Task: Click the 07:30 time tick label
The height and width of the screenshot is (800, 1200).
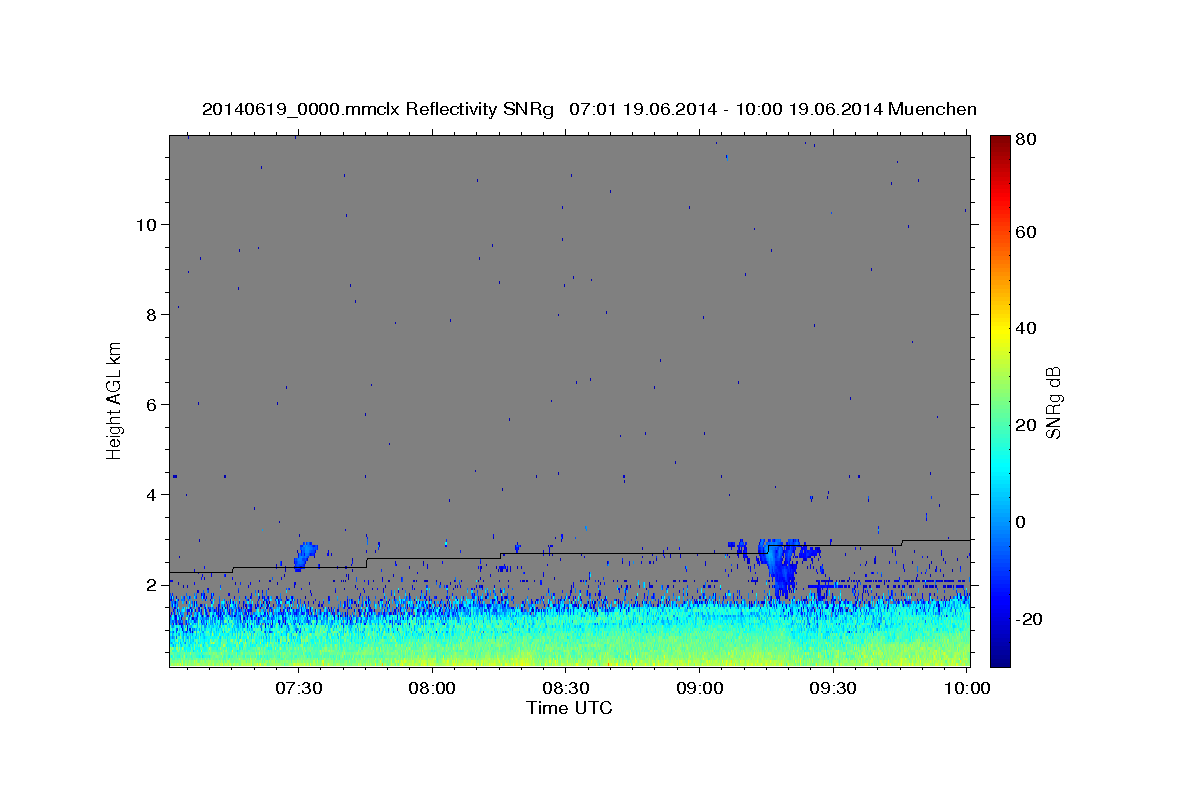Action: tap(299, 689)
